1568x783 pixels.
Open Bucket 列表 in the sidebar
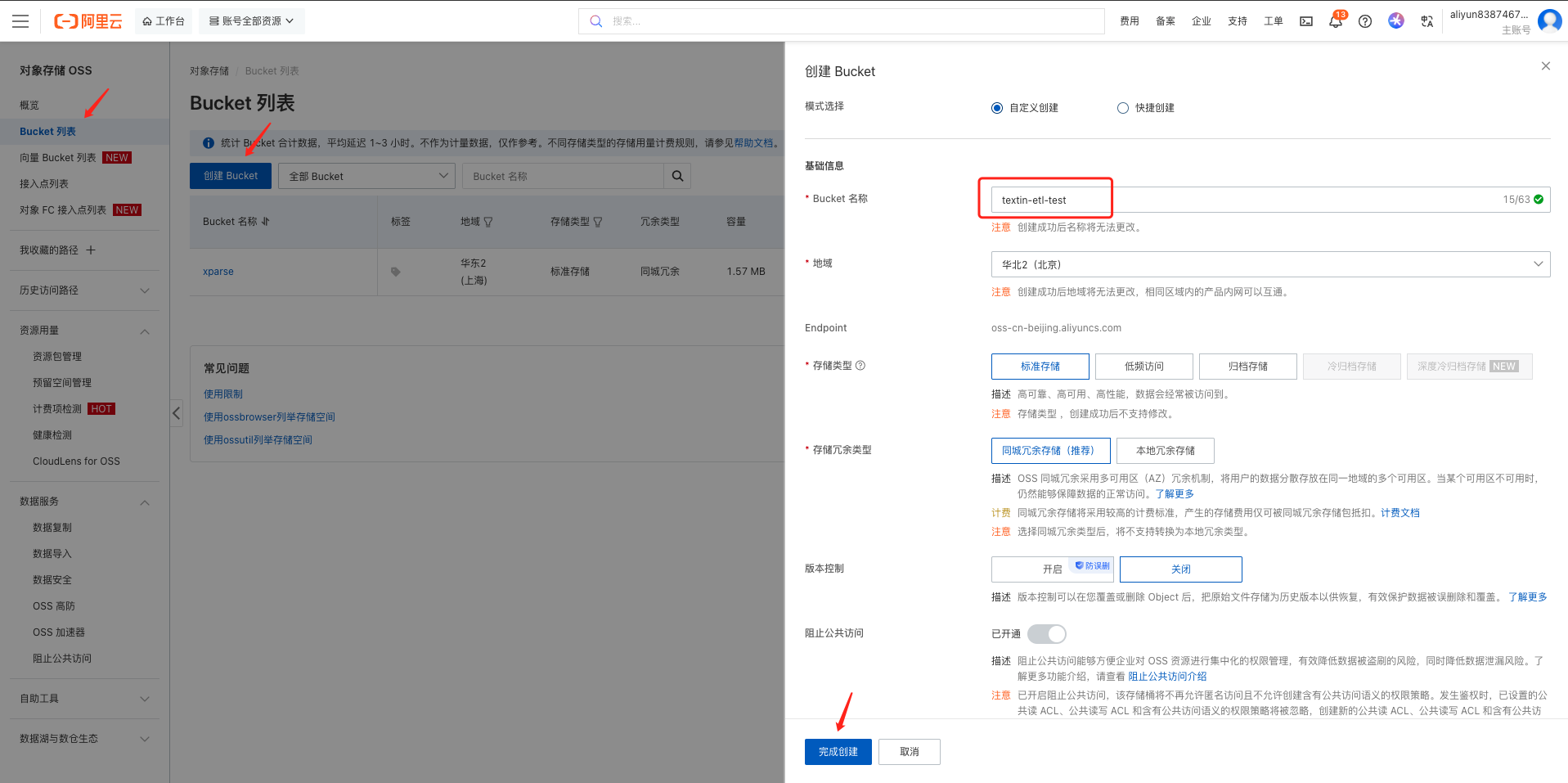[47, 132]
